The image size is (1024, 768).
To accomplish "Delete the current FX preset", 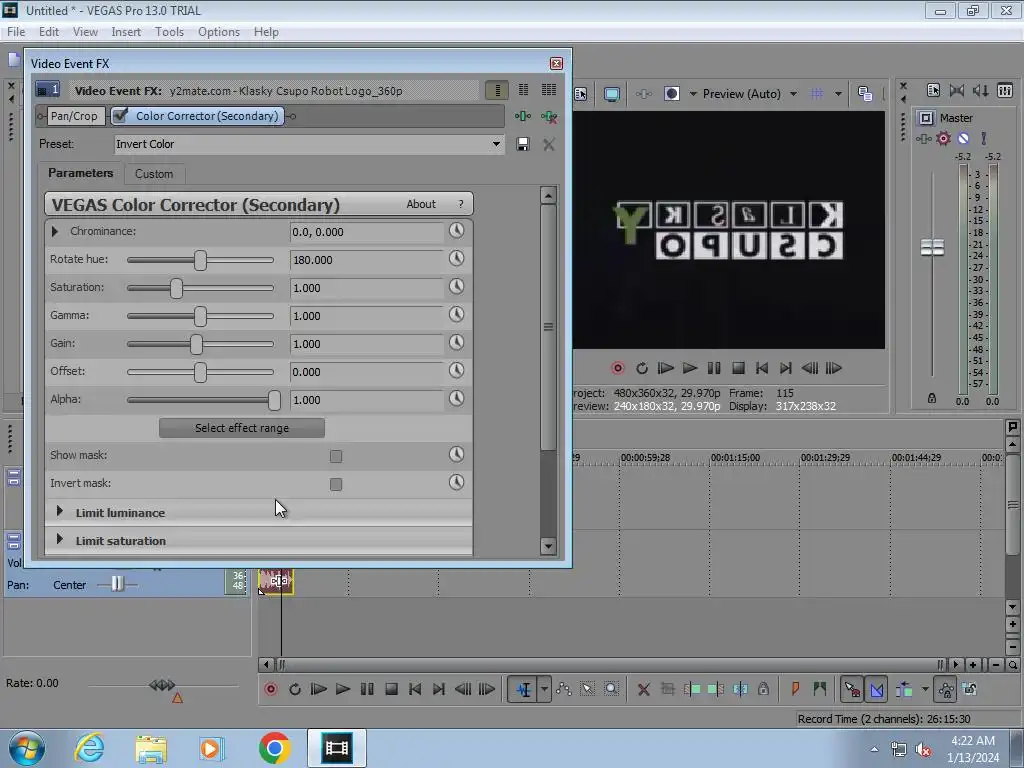I will pos(549,144).
